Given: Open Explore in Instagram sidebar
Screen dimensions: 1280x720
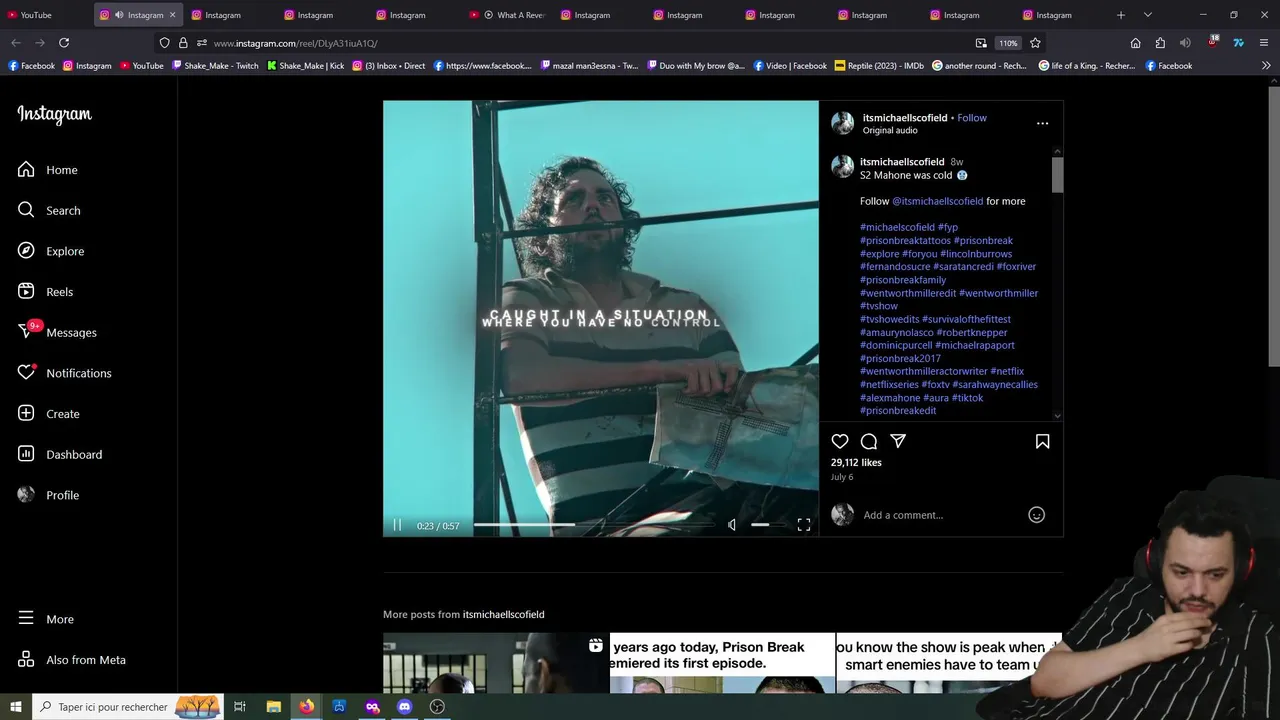Looking at the screenshot, I should 51,251.
